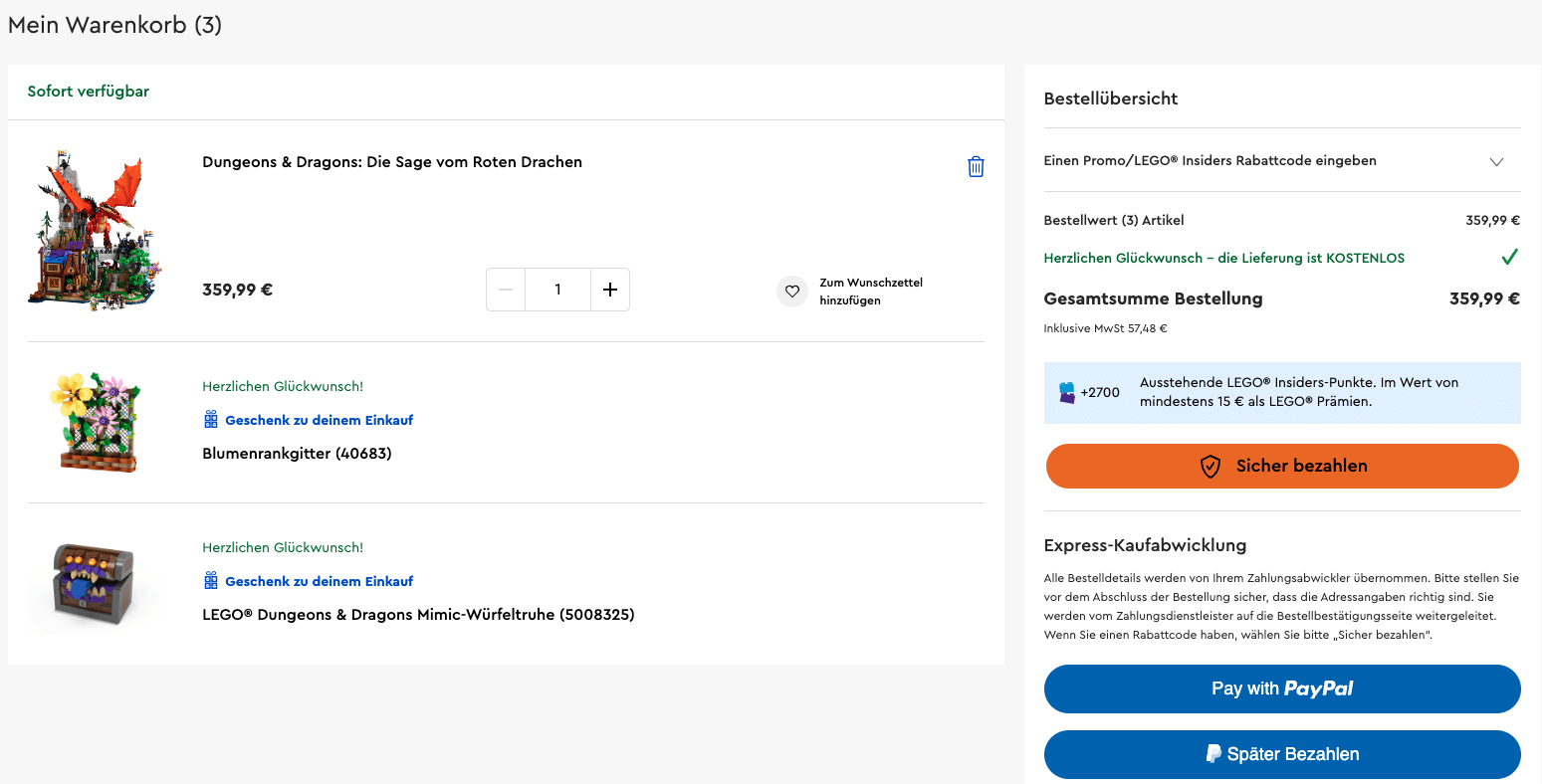Screen dimensions: 1542x784
Task: Click Herzlichen Glückwunsch above the Mimic-Würfeltruhe gift
Action: 283,548
